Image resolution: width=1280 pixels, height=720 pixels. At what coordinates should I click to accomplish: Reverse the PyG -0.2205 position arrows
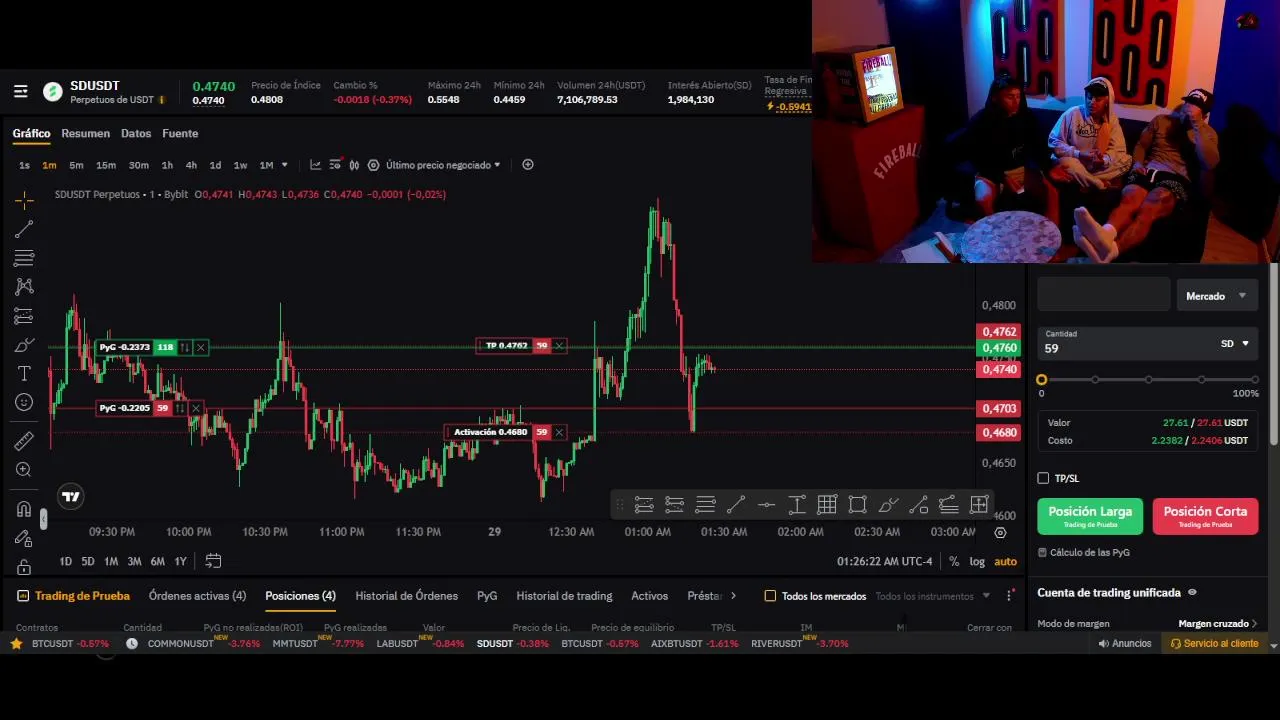(x=180, y=409)
